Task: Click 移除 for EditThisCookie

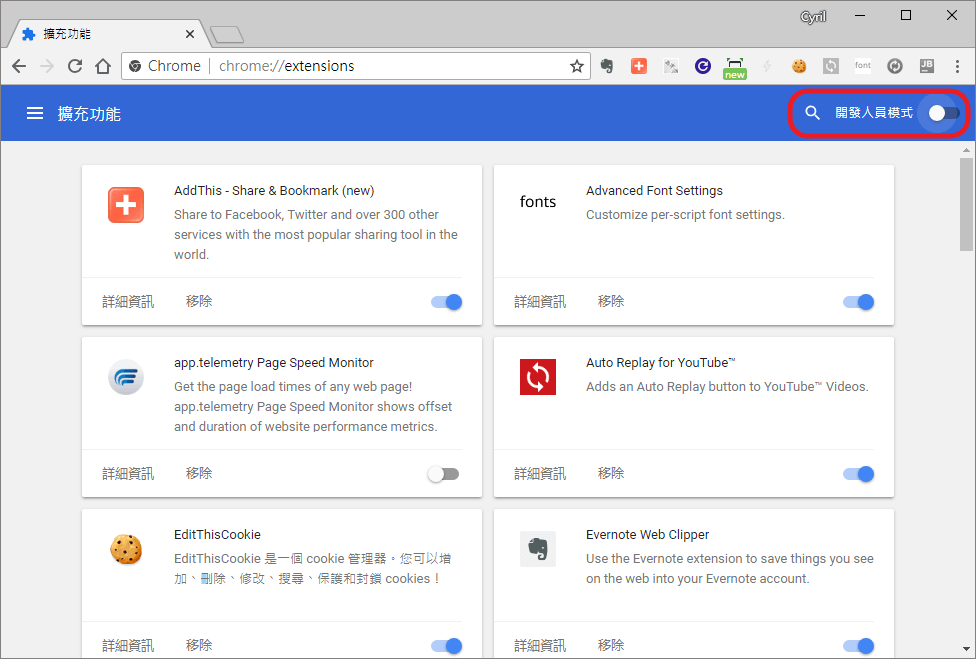Action: [199, 645]
